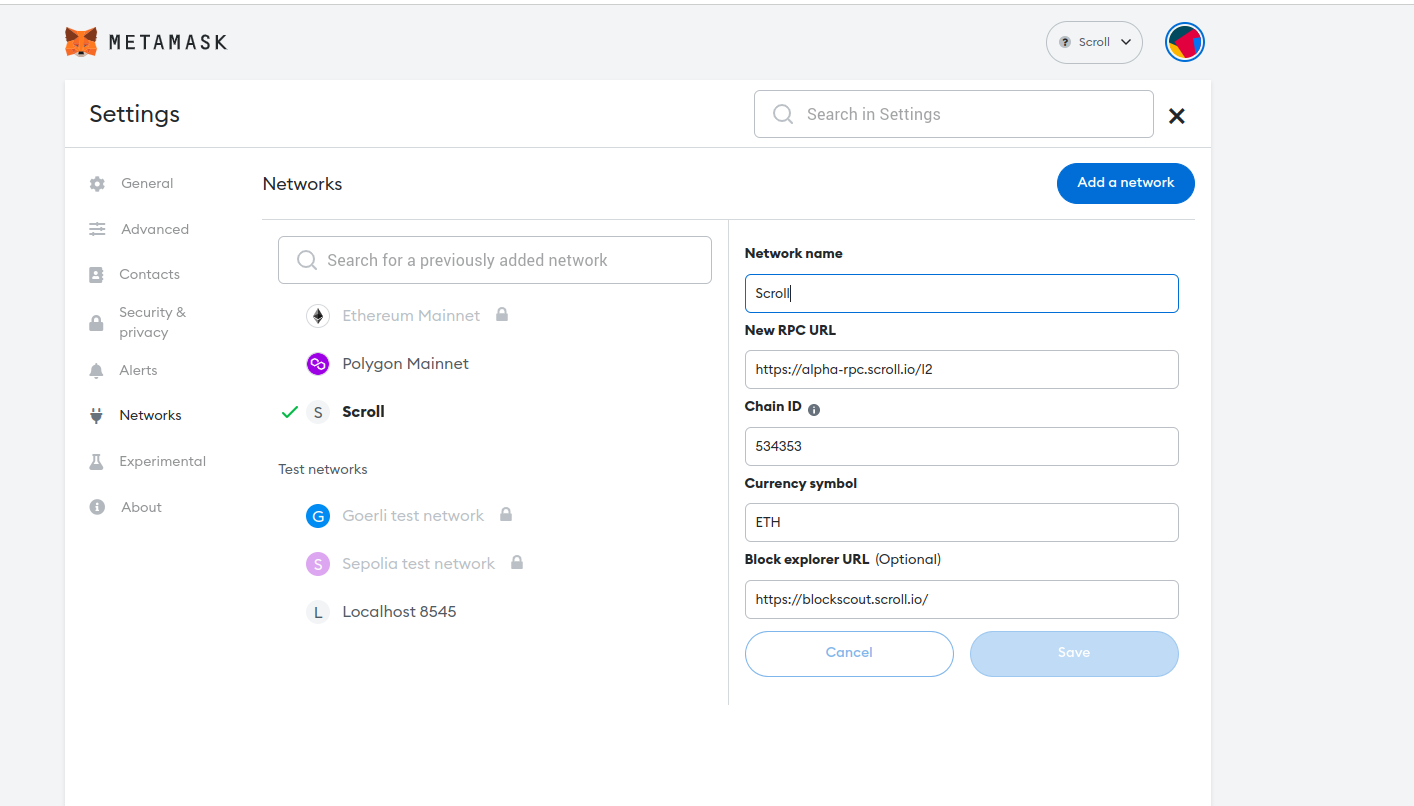Image resolution: width=1414 pixels, height=806 pixels.
Task: Click the lock icon beside Ethereum Mainnet
Action: tap(502, 314)
